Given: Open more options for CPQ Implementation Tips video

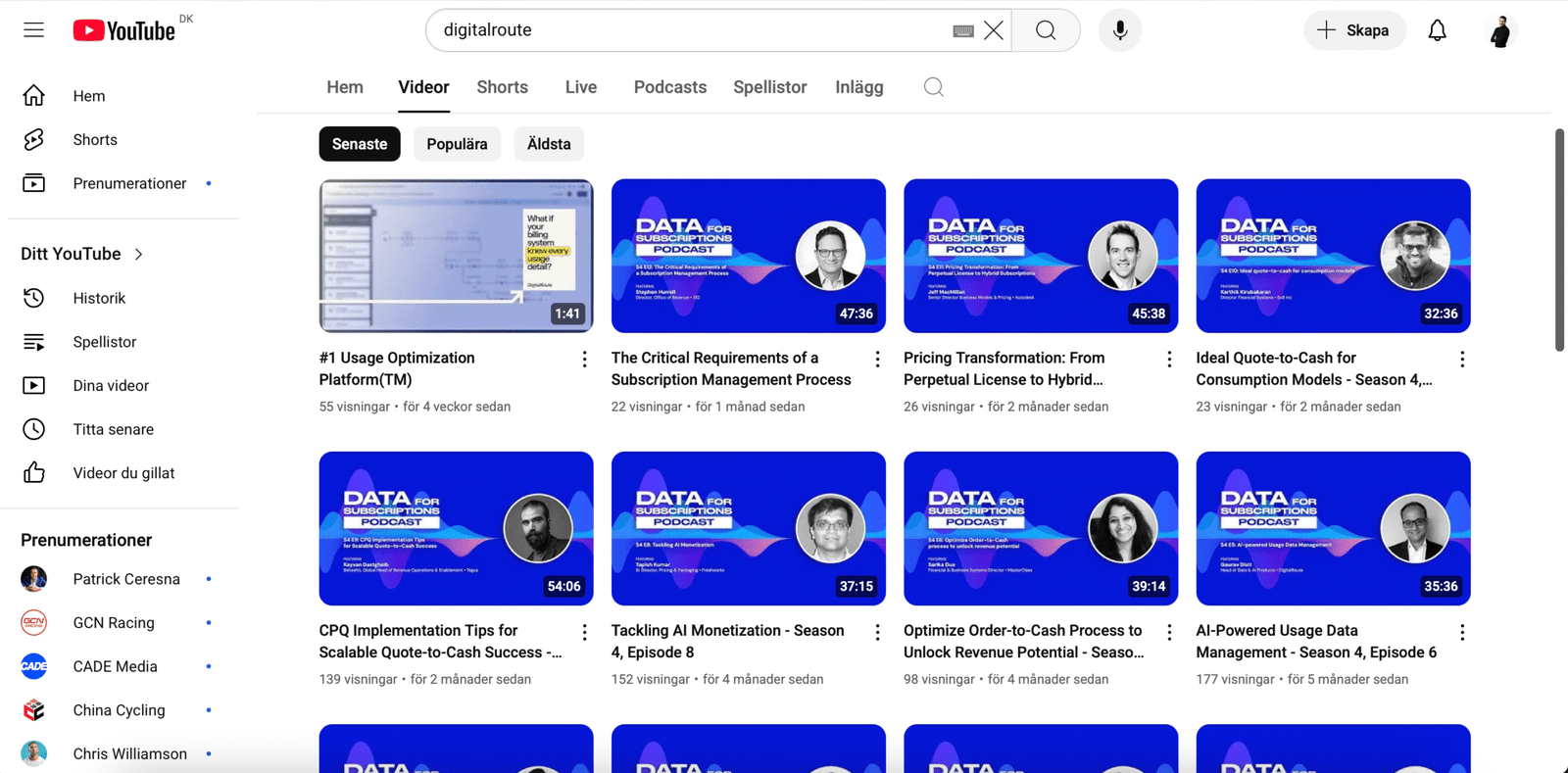Looking at the screenshot, I should (585, 632).
